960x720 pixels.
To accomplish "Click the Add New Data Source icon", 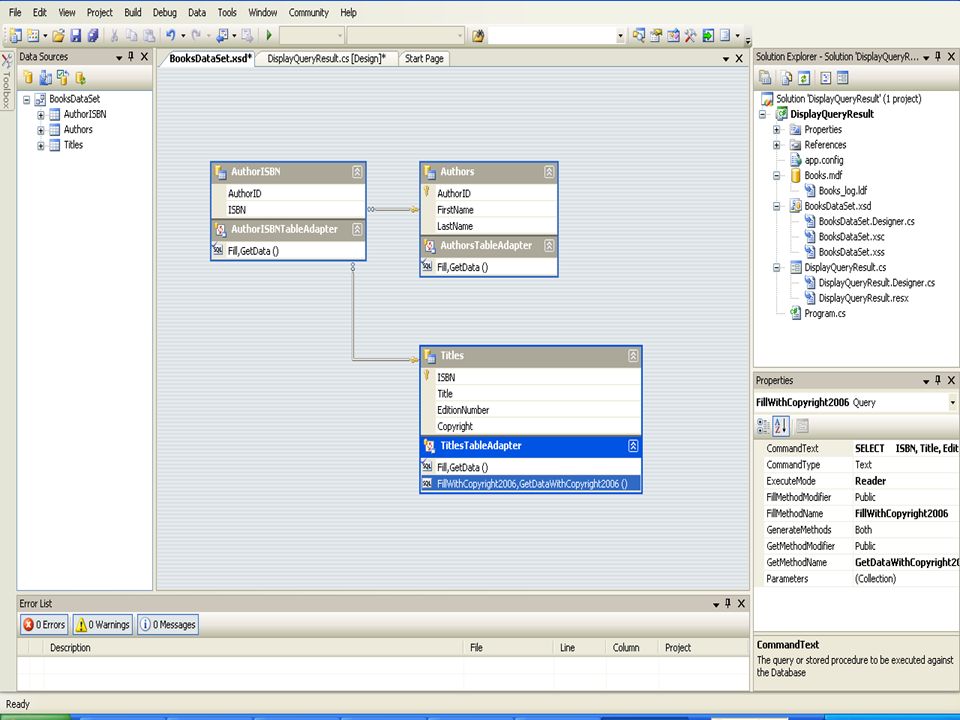I will [28, 77].
